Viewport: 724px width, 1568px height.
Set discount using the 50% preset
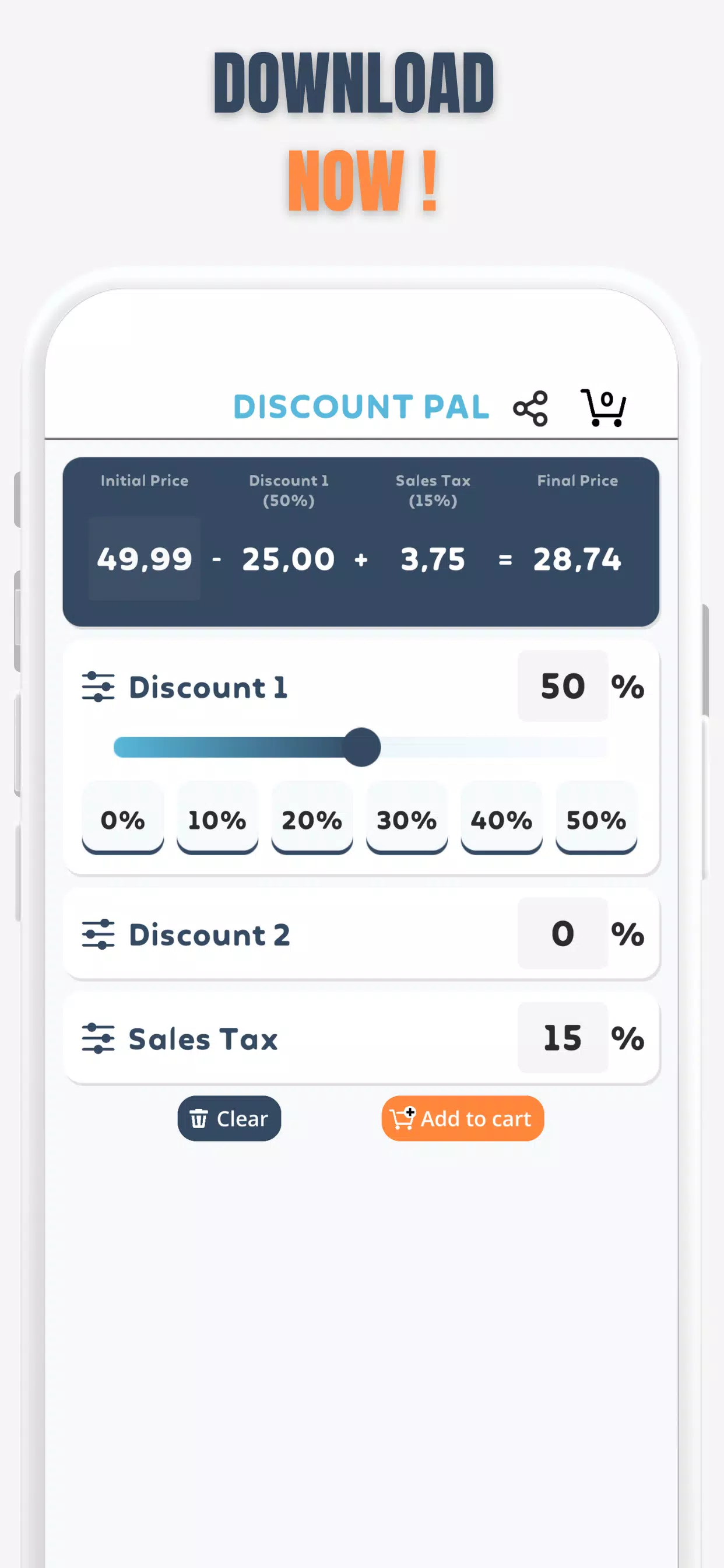(x=596, y=820)
